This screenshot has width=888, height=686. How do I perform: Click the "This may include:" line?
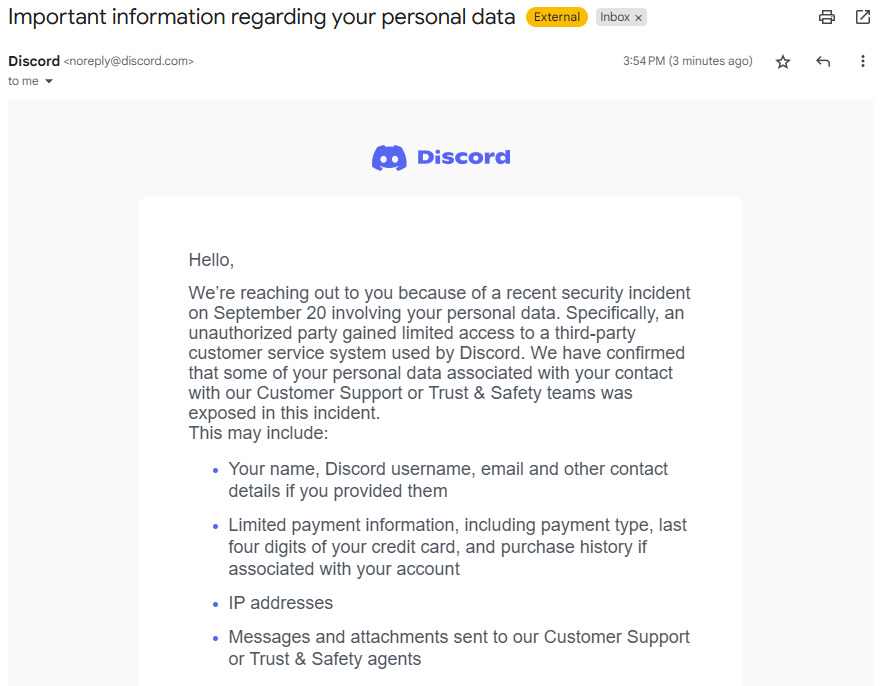coord(258,434)
